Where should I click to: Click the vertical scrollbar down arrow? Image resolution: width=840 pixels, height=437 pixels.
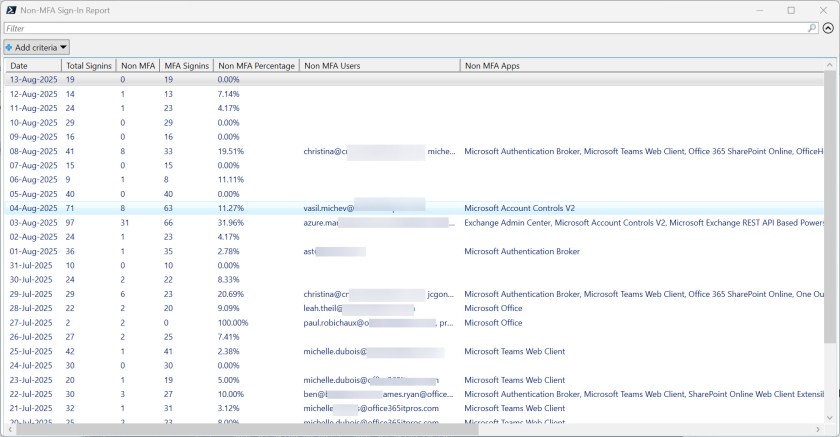click(829, 418)
